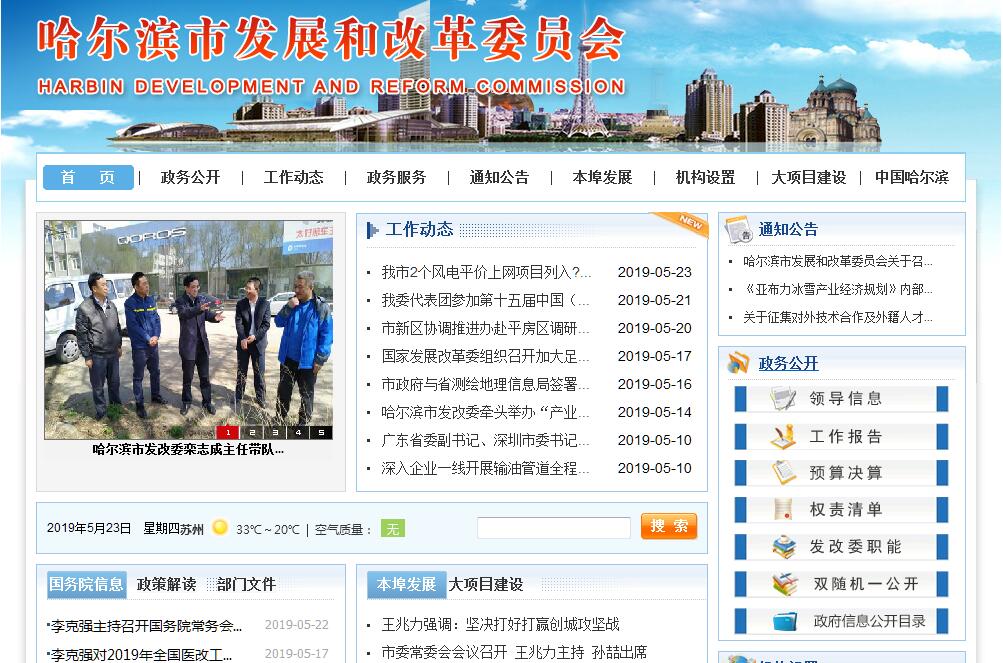Image resolution: width=1003 pixels, height=663 pixels.
Task: Click the green air quality badge
Action: point(393,529)
